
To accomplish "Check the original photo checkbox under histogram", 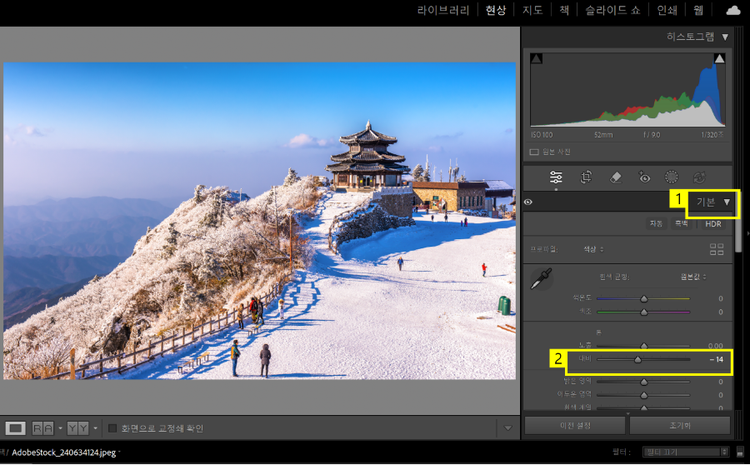I will (534, 152).
